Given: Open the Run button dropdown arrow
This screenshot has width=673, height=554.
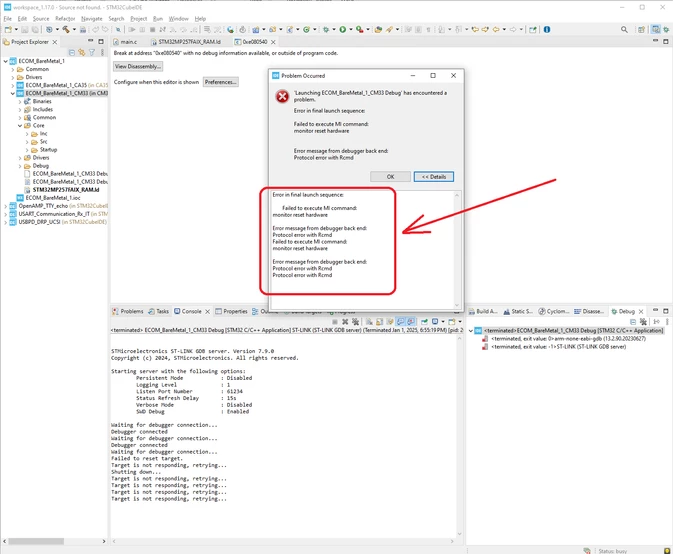Looking at the screenshot, I should coord(351,30).
